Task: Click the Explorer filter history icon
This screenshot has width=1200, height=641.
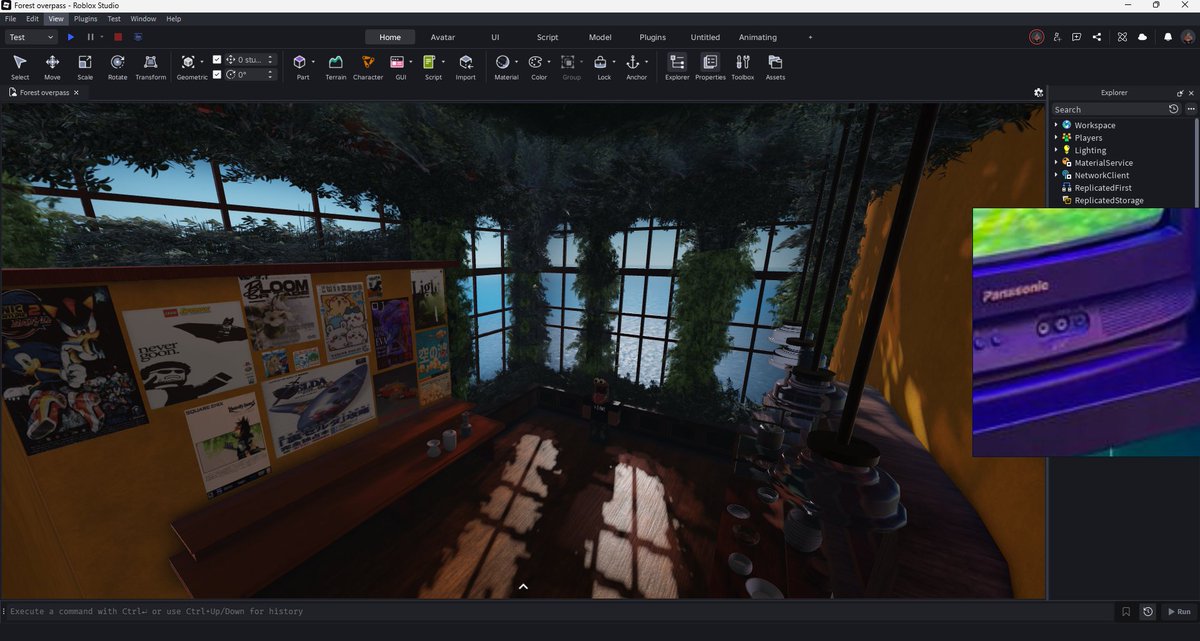Action: click(1174, 109)
